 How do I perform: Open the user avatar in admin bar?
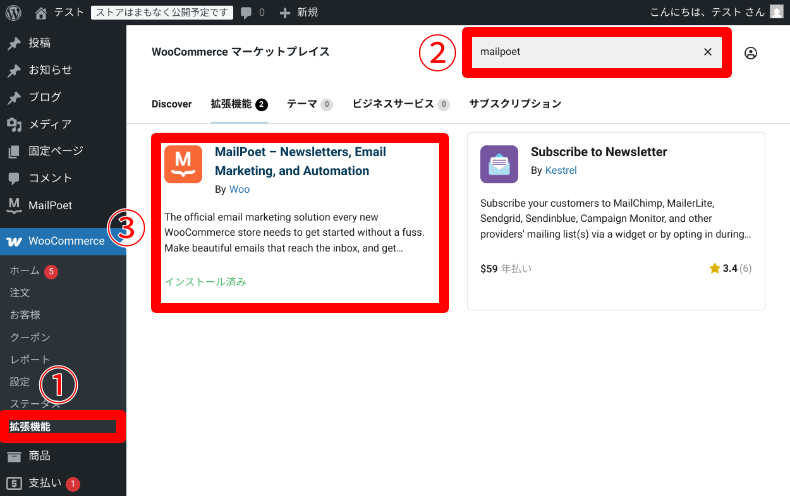coord(777,12)
